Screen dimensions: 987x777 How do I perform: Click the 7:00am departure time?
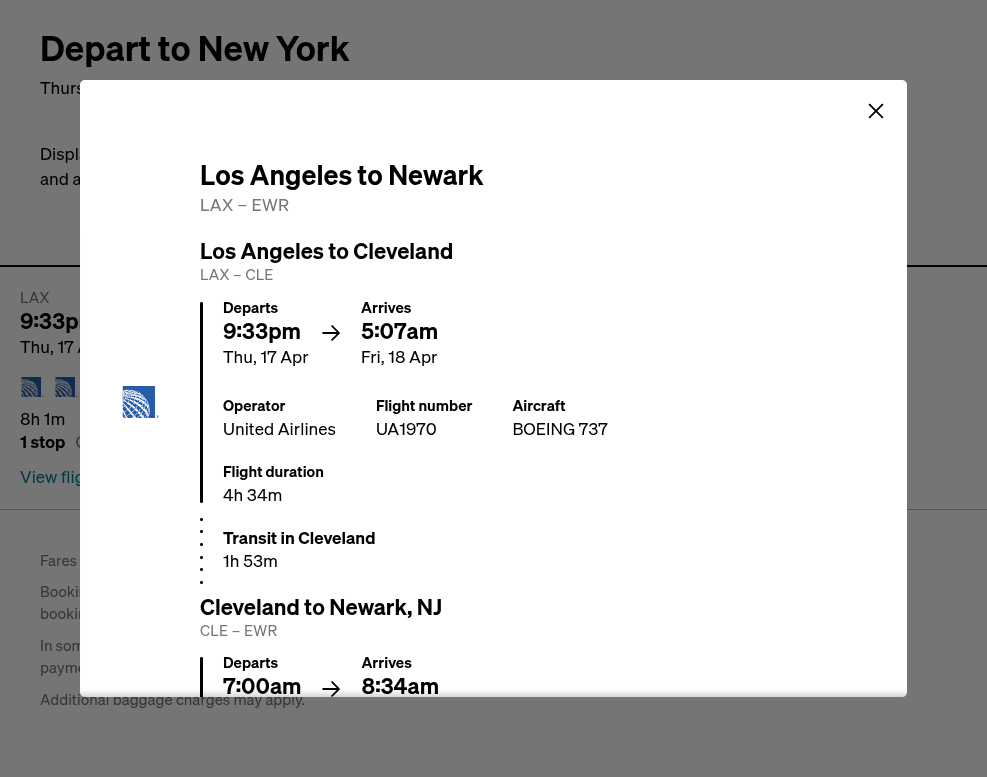pyautogui.click(x=261, y=685)
